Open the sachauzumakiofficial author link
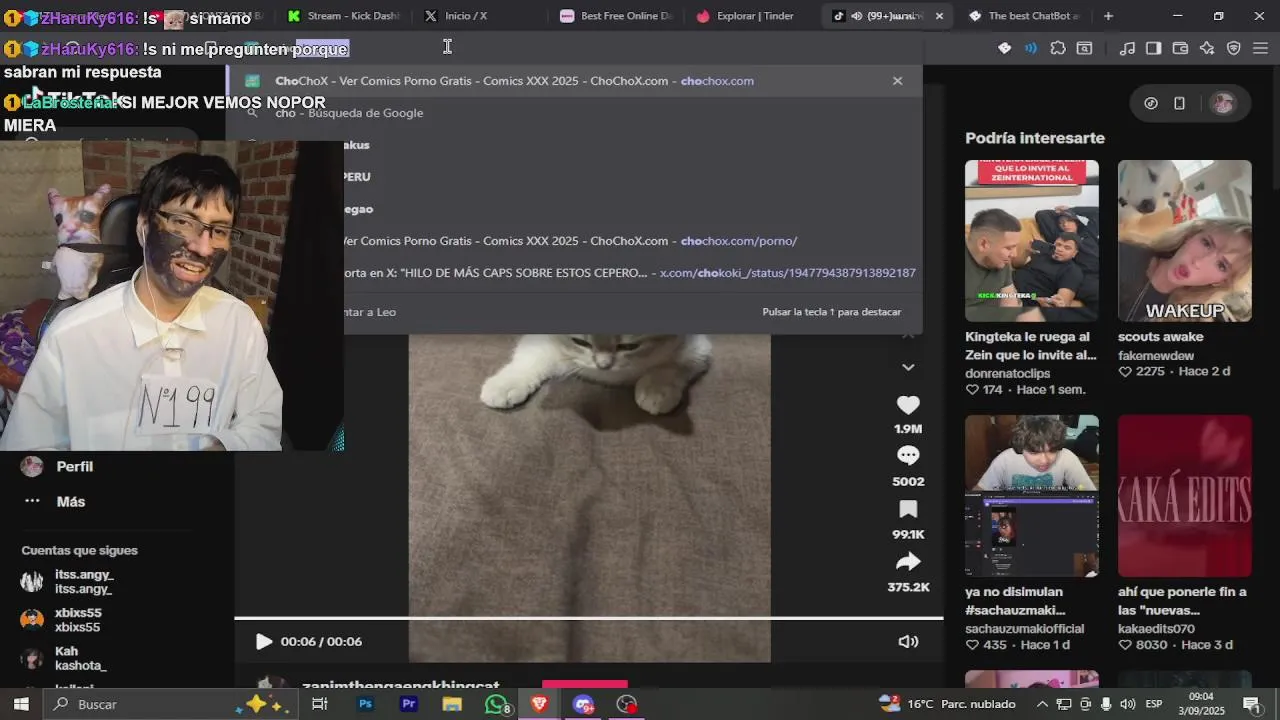Viewport: 1280px width, 720px height. tap(1024, 629)
